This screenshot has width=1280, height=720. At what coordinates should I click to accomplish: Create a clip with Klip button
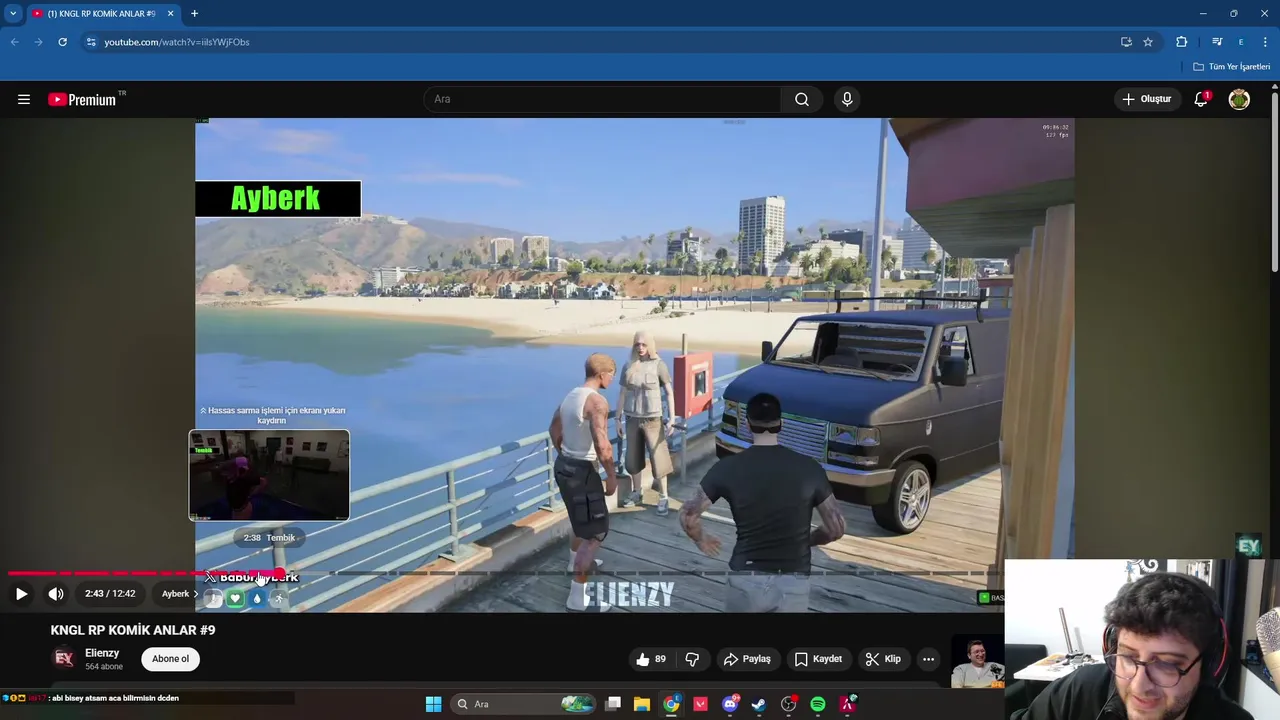[x=883, y=659]
